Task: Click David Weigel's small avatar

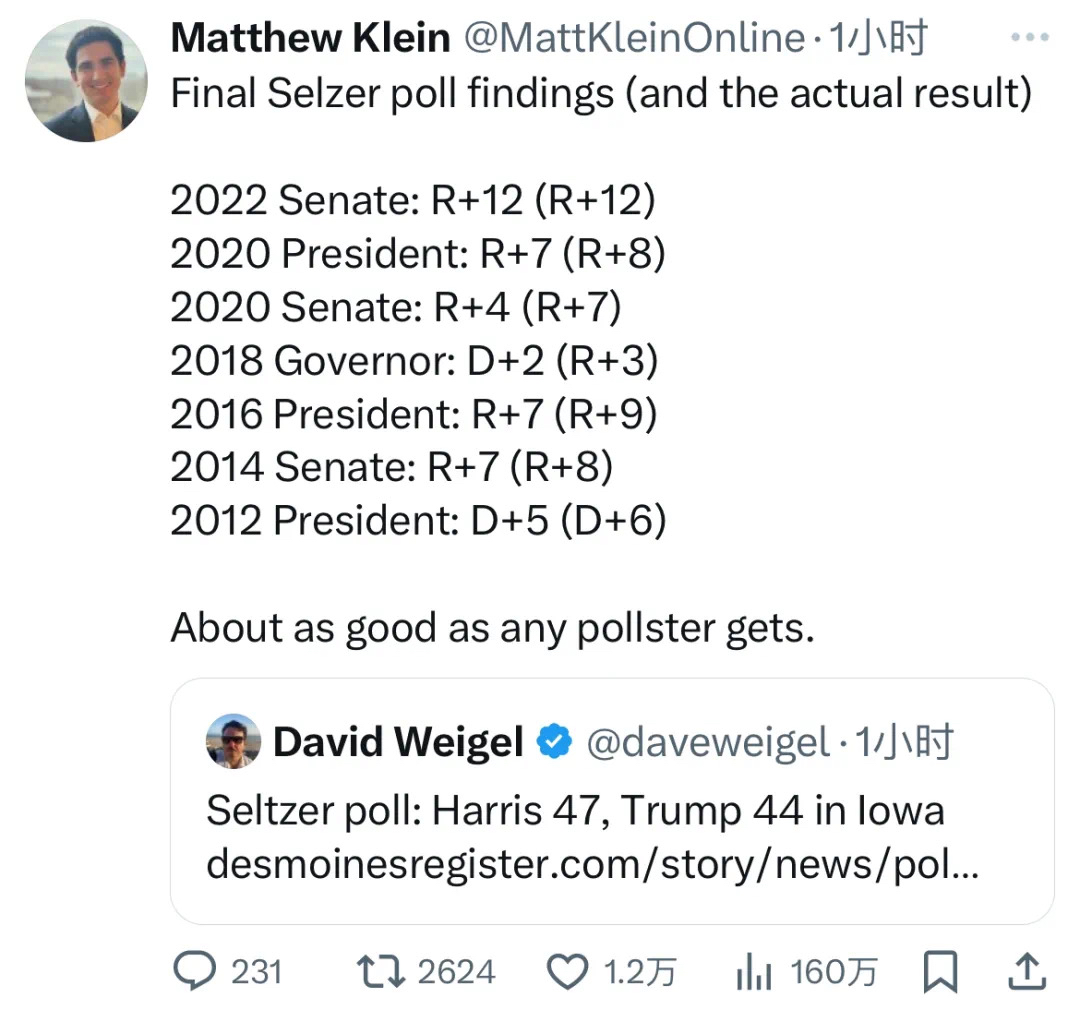Action: [233, 741]
